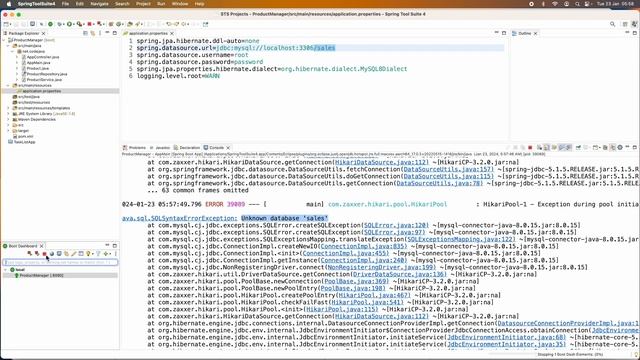Image resolution: width=640 pixels, height=360 pixels.
Task: Open the Project menu
Action: [143, 4]
